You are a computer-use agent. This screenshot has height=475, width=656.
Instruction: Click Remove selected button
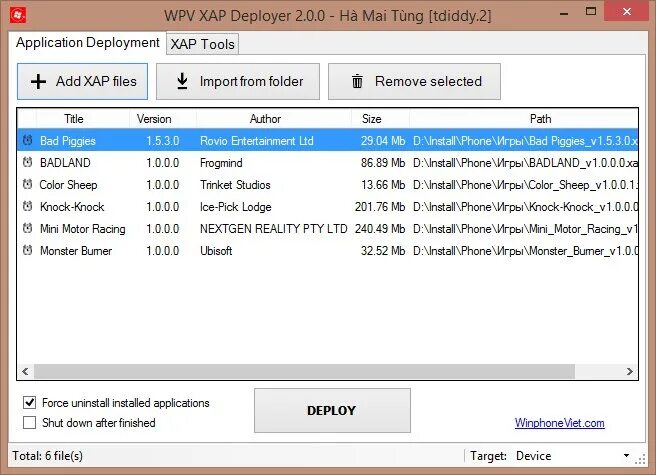(414, 82)
